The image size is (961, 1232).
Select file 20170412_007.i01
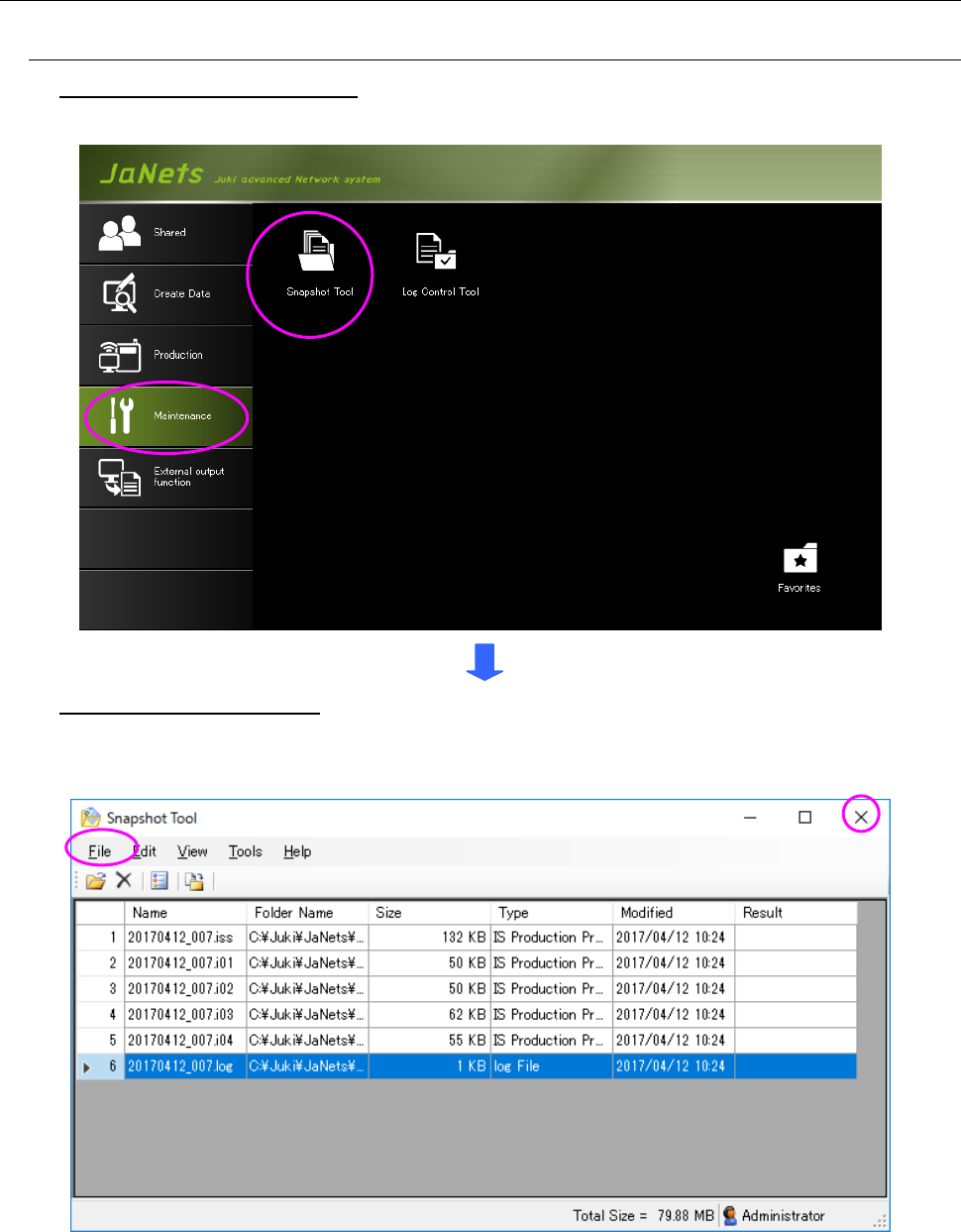click(x=180, y=963)
